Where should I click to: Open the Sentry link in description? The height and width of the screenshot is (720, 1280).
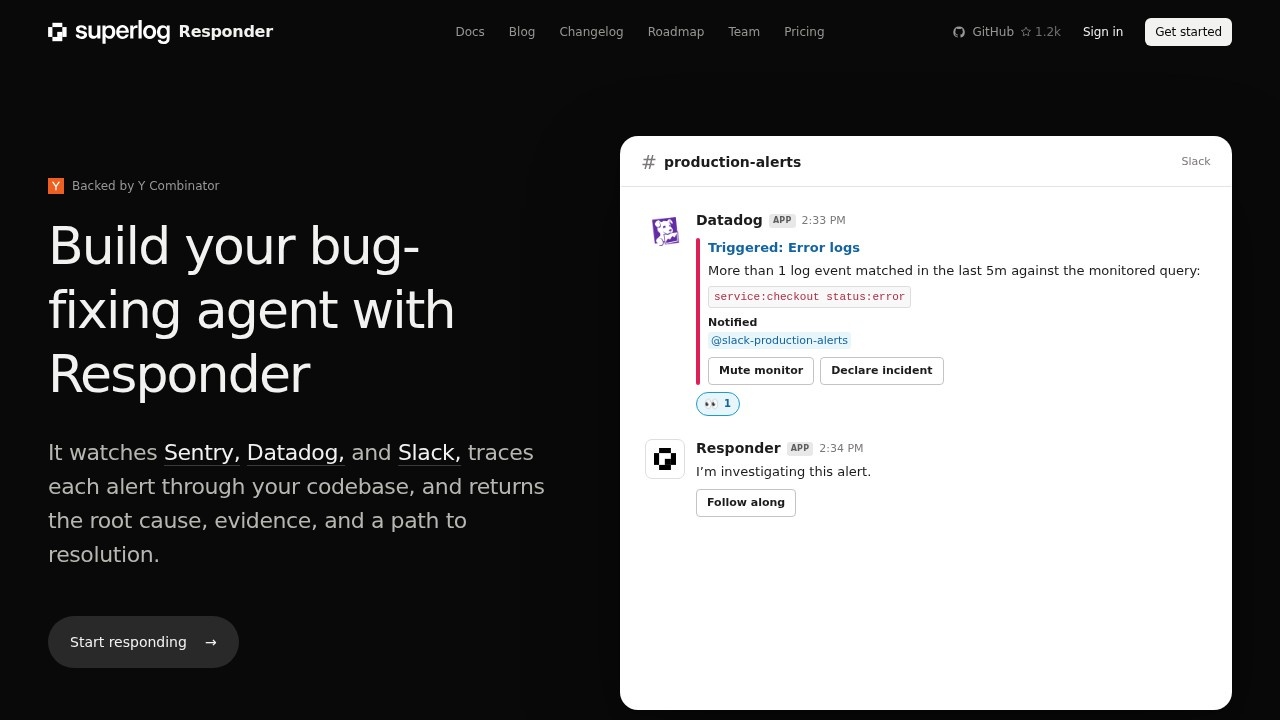tap(202, 453)
